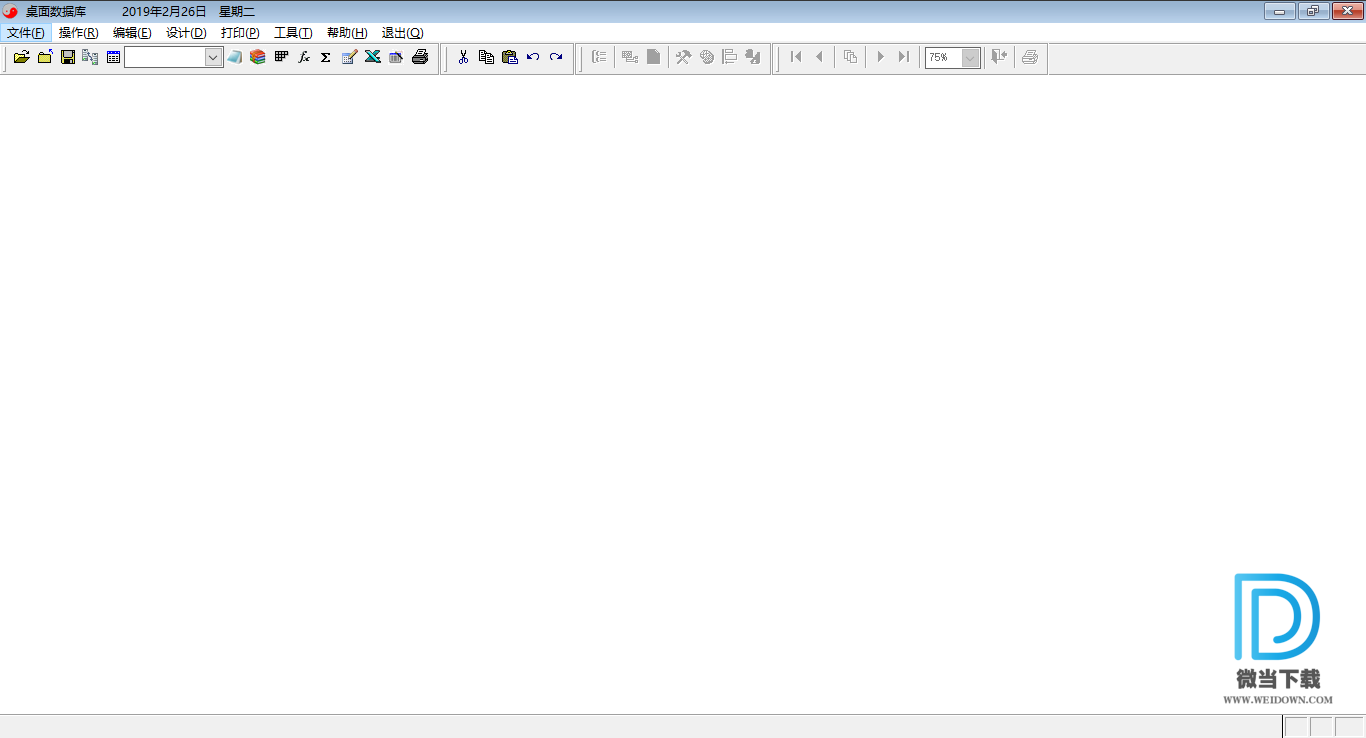Screen dimensions: 1366x738
Task: Click the green Excel X icon
Action: coord(372,57)
